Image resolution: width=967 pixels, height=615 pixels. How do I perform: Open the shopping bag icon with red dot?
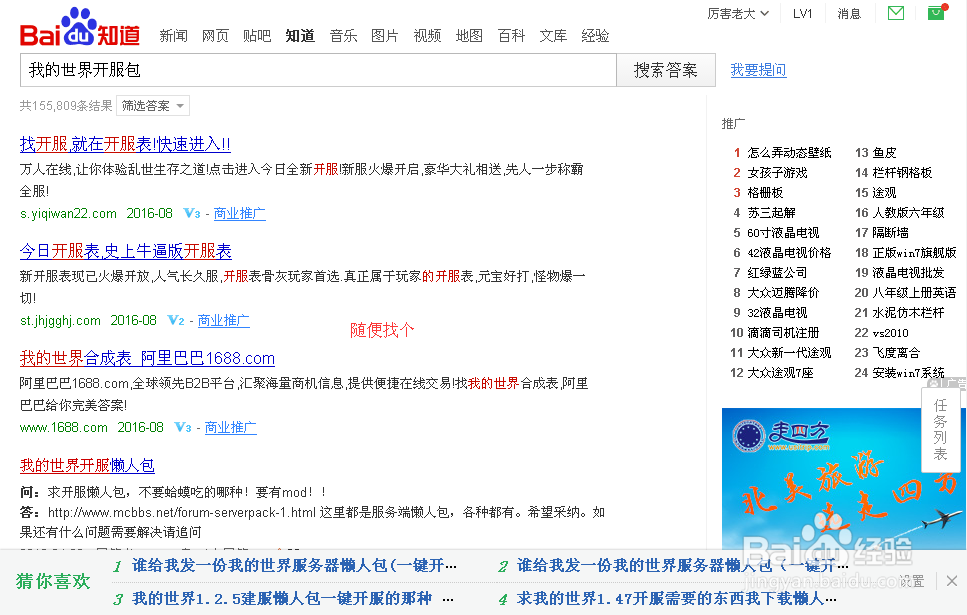point(936,12)
